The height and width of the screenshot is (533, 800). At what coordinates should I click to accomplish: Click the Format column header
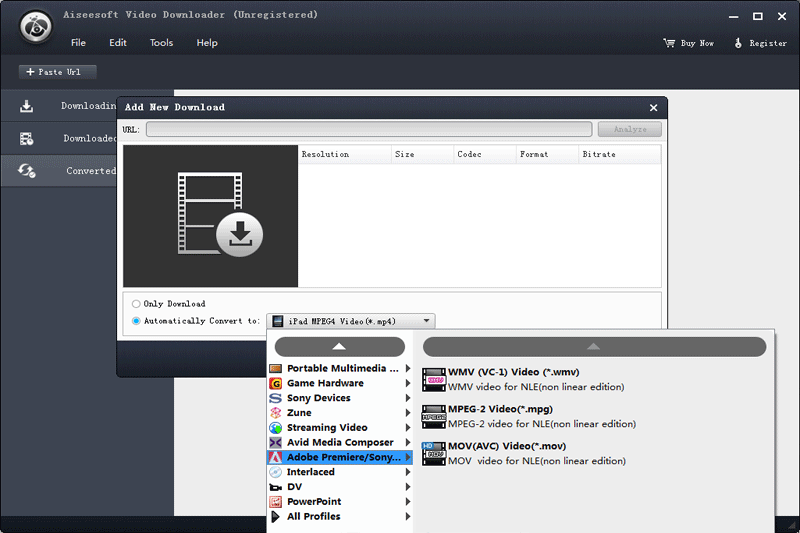pyautogui.click(x=547, y=154)
